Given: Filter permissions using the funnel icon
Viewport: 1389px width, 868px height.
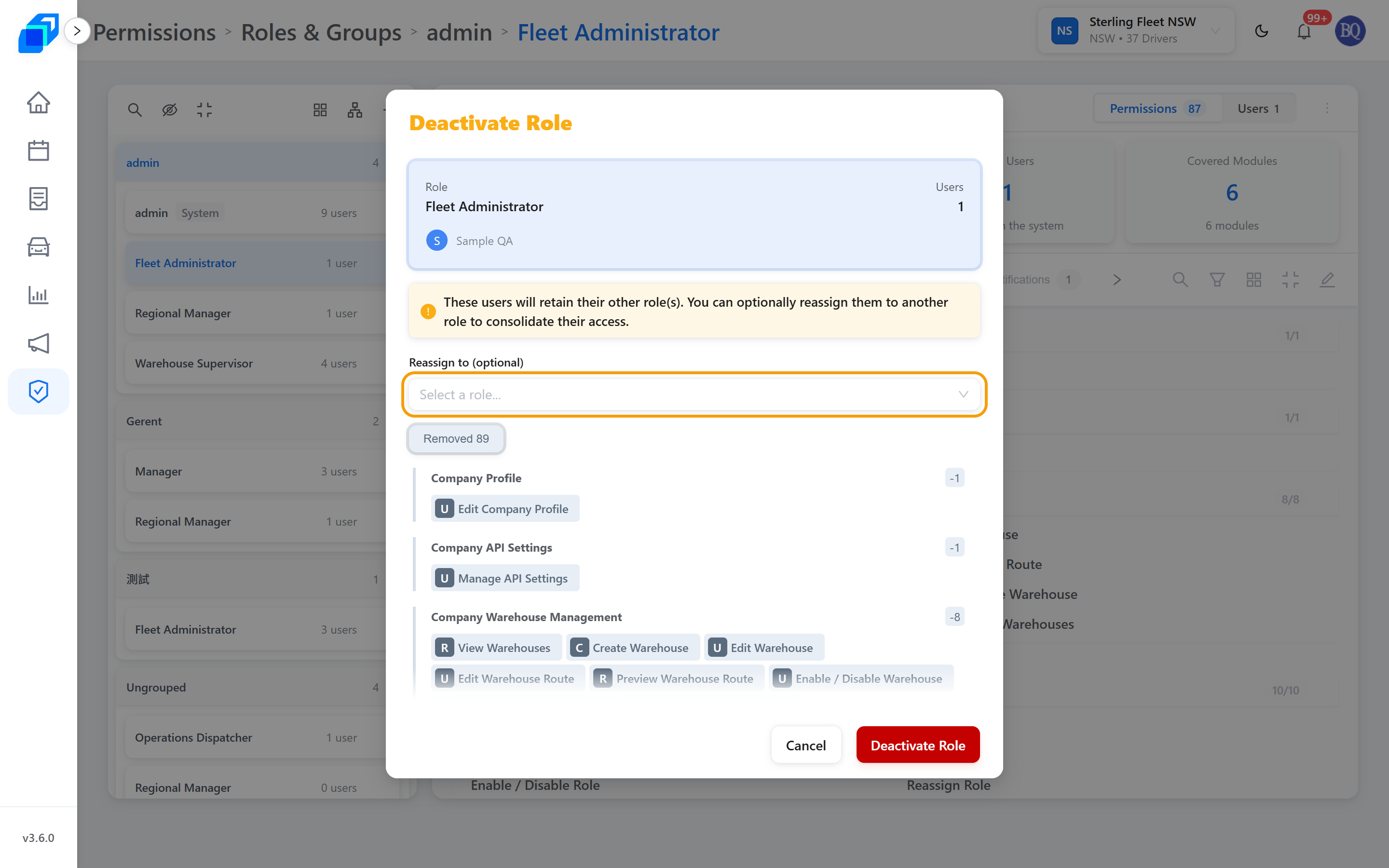Looking at the screenshot, I should click(1217, 280).
